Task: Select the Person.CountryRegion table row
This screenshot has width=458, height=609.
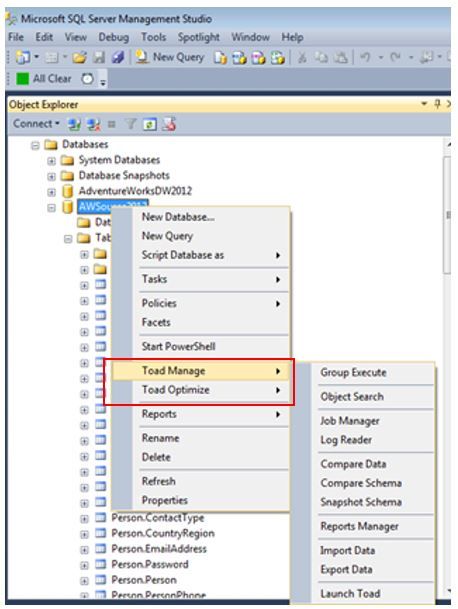Action: click(x=163, y=533)
